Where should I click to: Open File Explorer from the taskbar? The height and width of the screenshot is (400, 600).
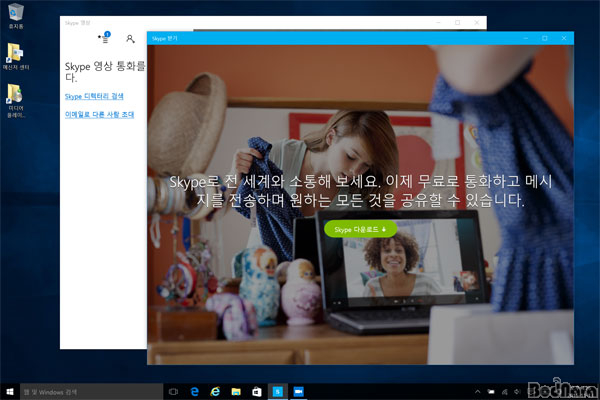pyautogui.click(x=236, y=392)
